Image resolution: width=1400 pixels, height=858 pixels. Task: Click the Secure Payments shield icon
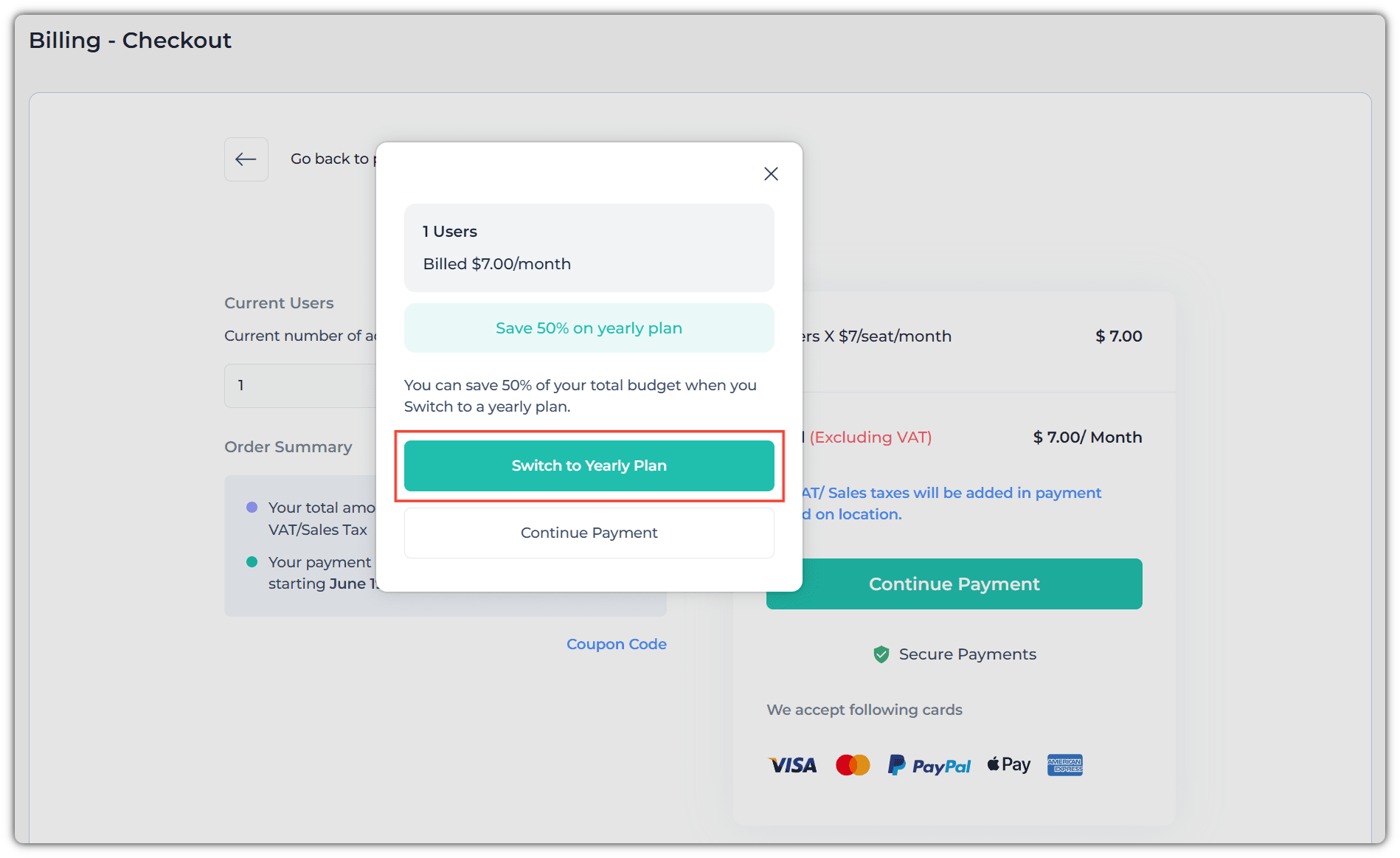click(x=881, y=654)
